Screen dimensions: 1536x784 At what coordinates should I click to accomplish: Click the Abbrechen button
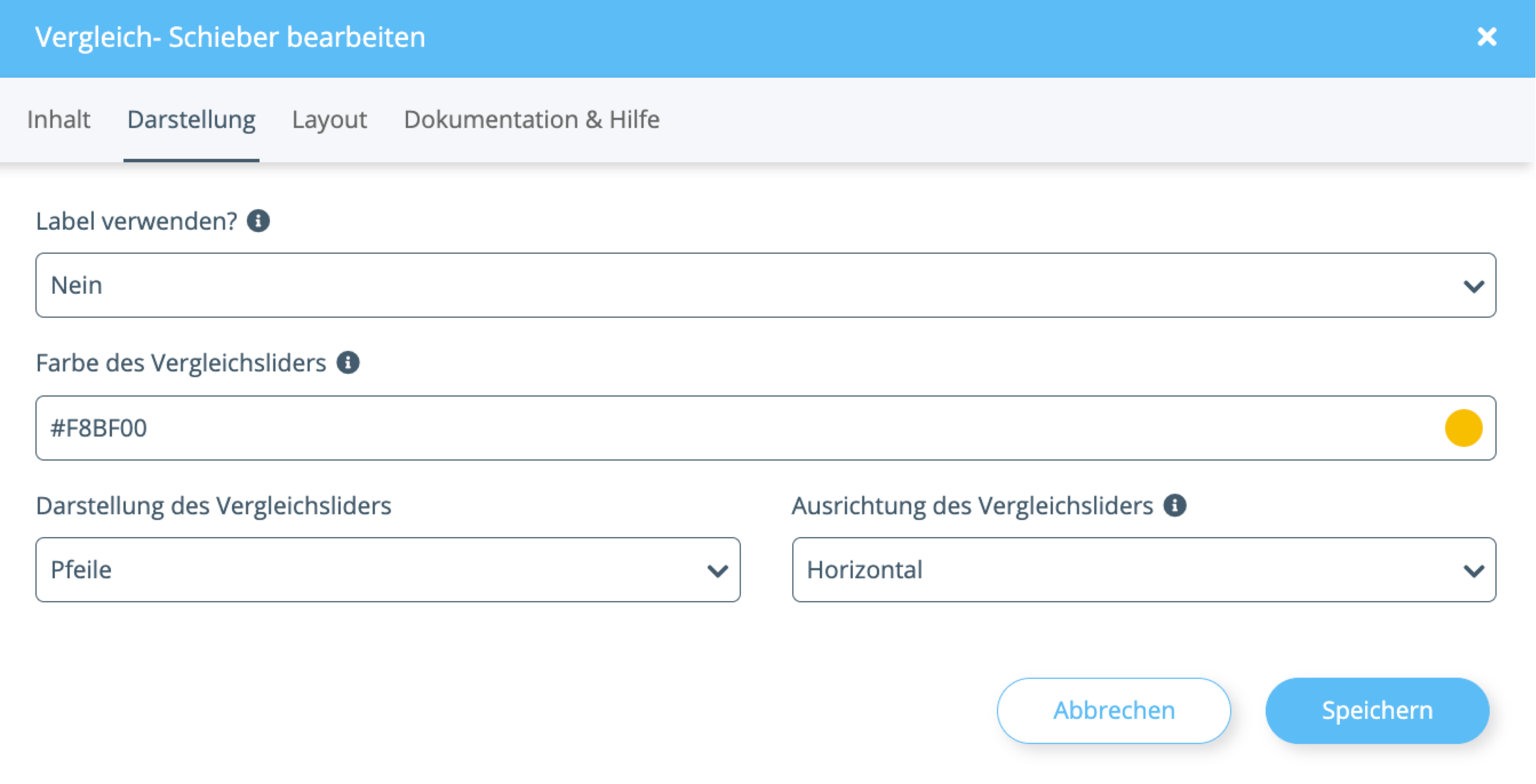(1113, 710)
